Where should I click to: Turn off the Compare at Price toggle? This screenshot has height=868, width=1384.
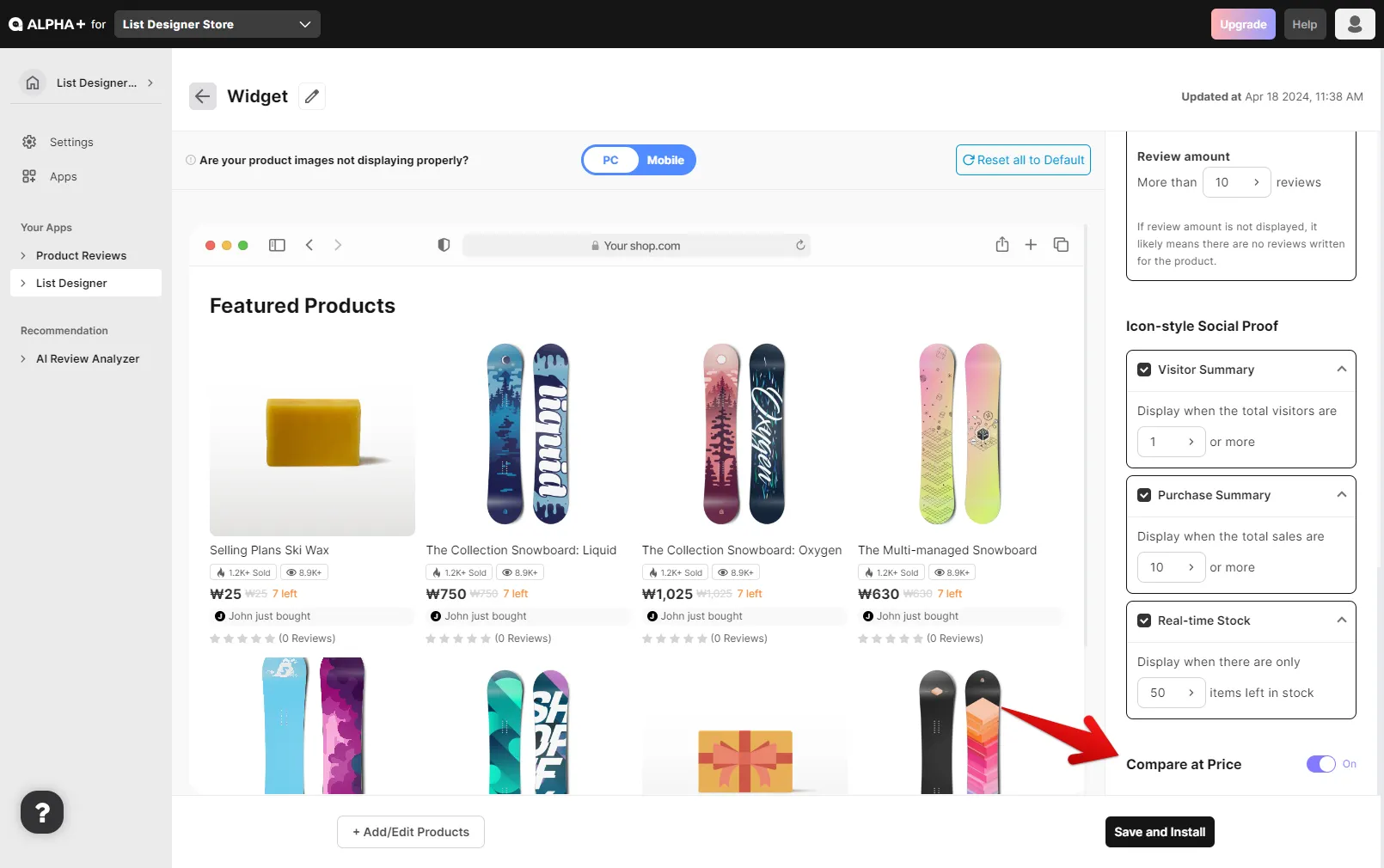click(1321, 764)
